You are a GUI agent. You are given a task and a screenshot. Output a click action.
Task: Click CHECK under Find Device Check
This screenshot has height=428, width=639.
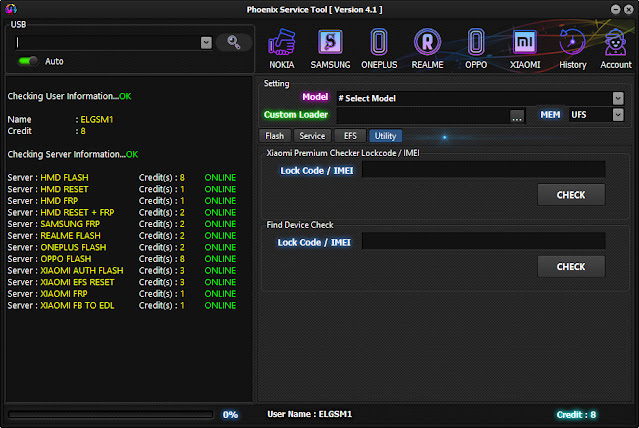pyautogui.click(x=571, y=267)
